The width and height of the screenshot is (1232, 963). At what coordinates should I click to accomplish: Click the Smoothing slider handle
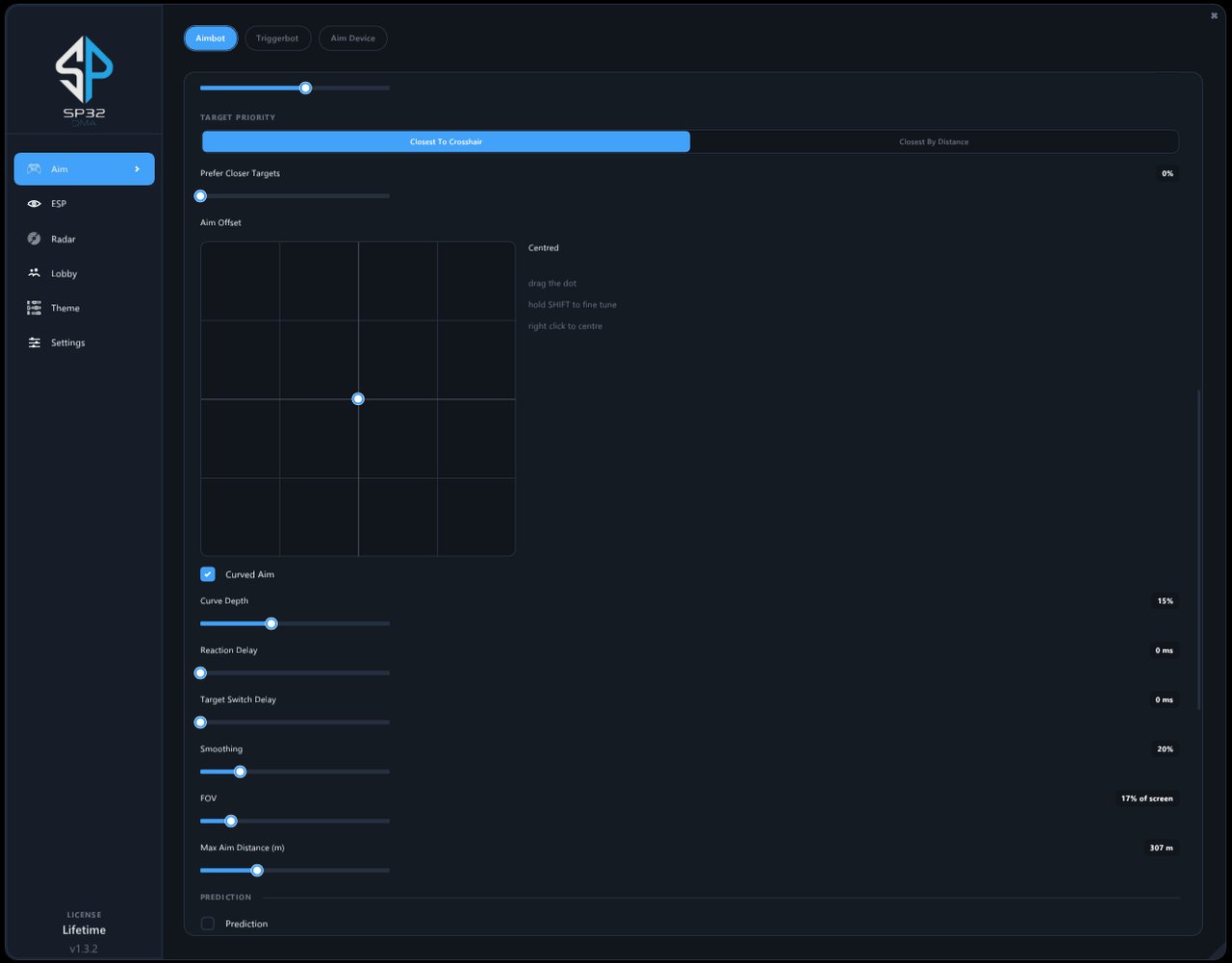240,772
